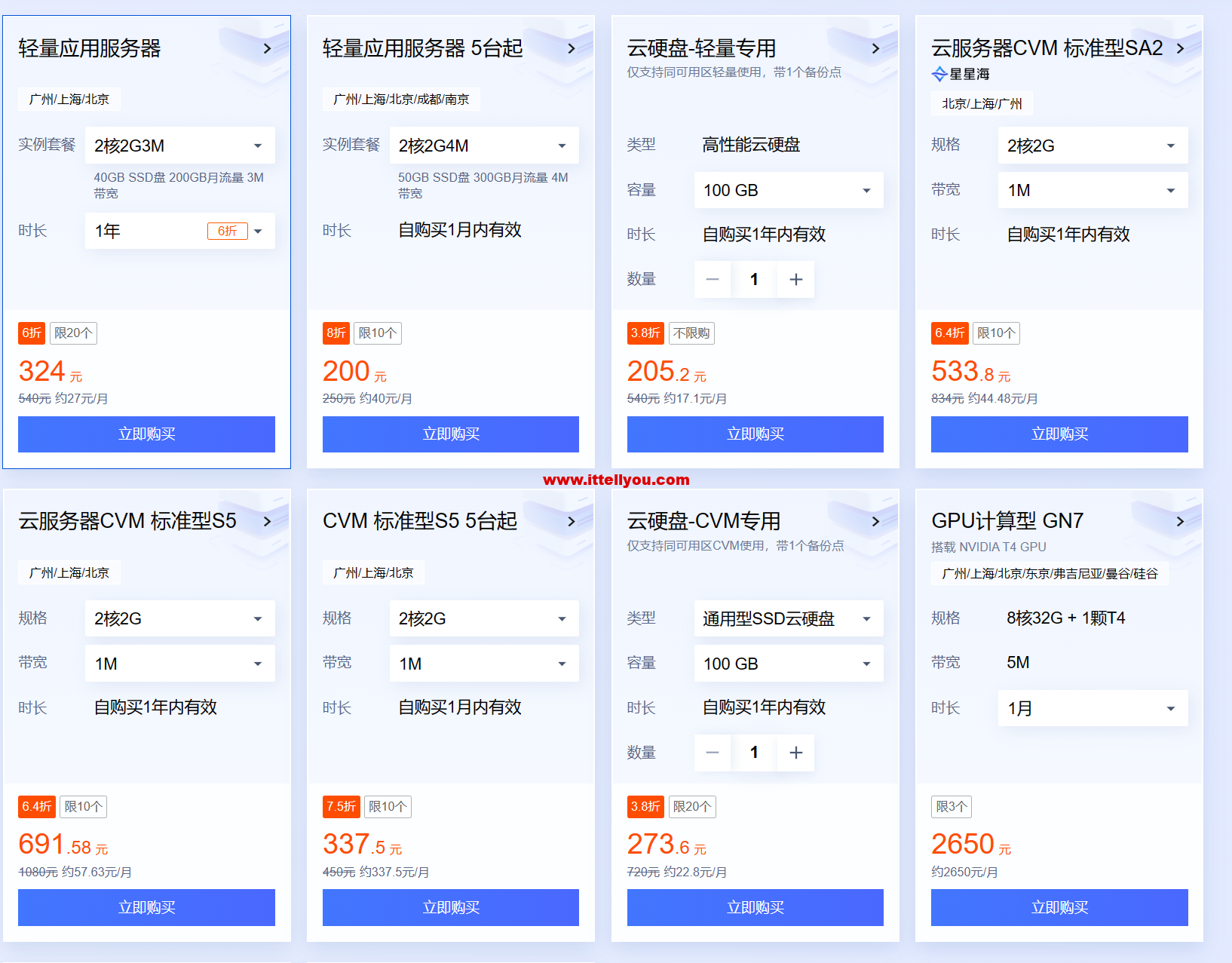Click the 搭载 NVIDIA T4 GPU subtitle
This screenshot has width=1232, height=963.
pos(988,547)
